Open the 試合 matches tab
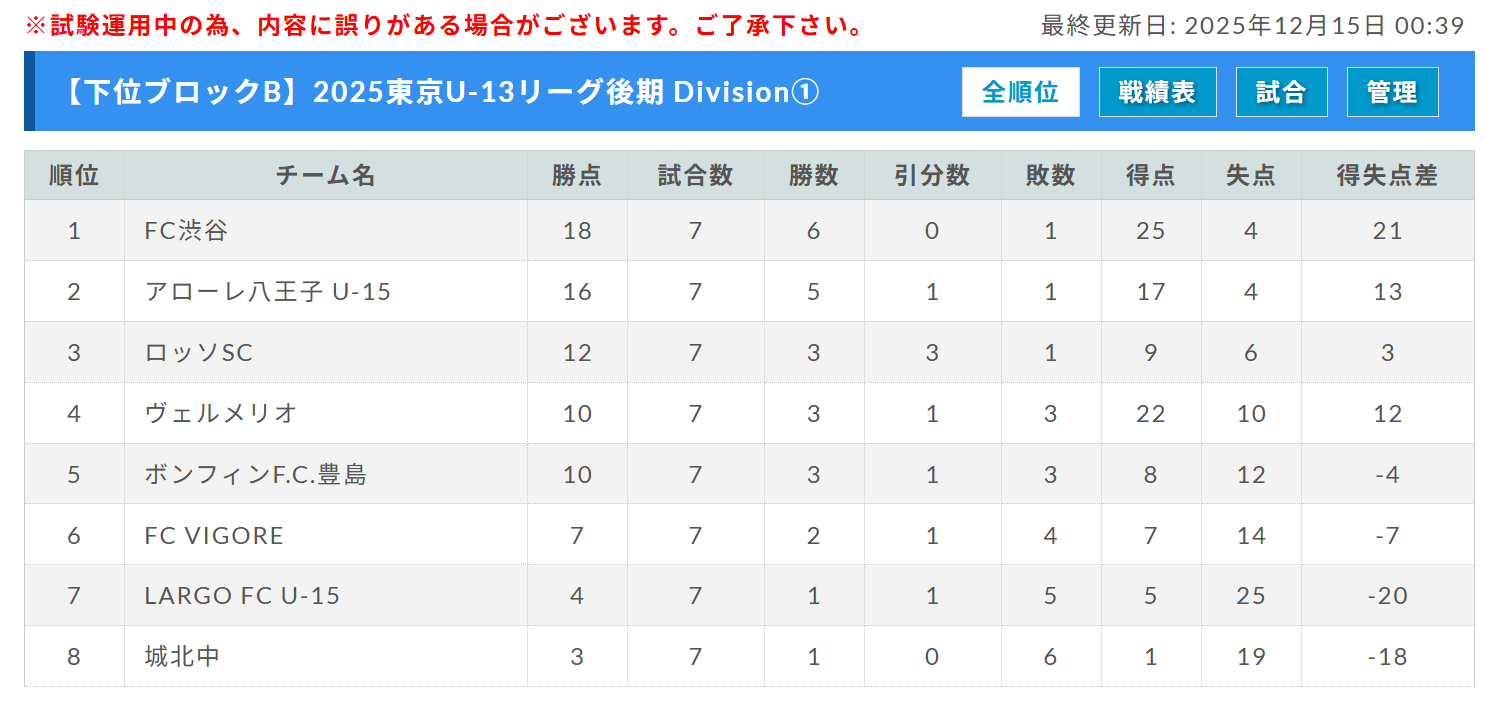 pyautogui.click(x=1281, y=93)
